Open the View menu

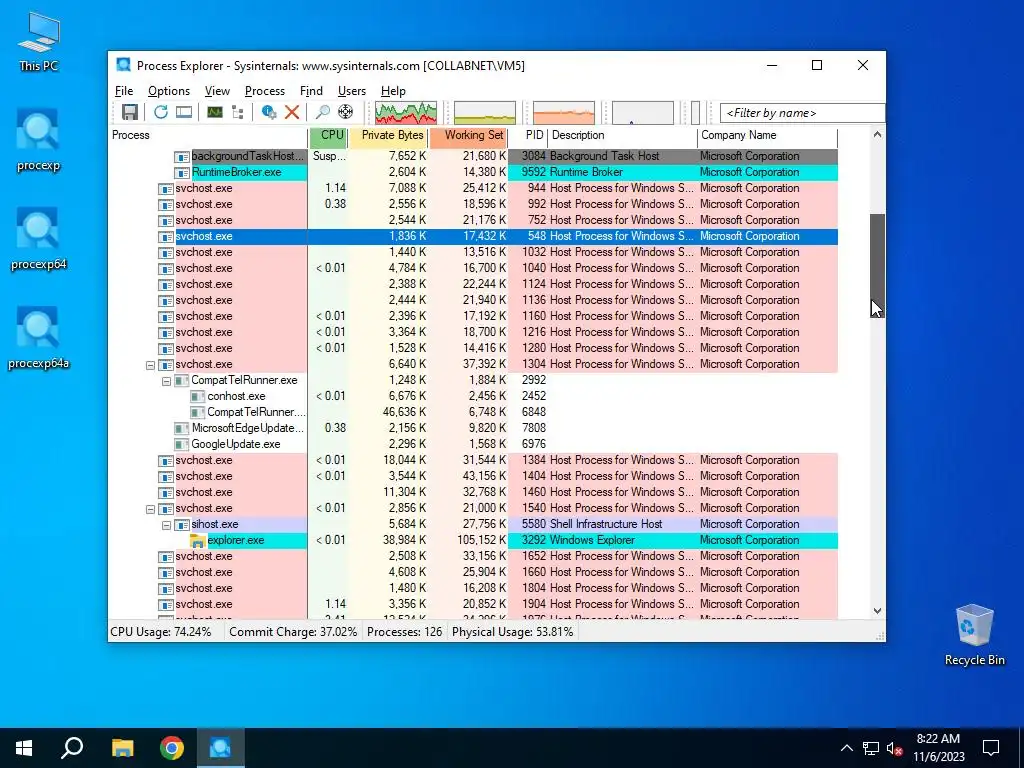point(217,91)
